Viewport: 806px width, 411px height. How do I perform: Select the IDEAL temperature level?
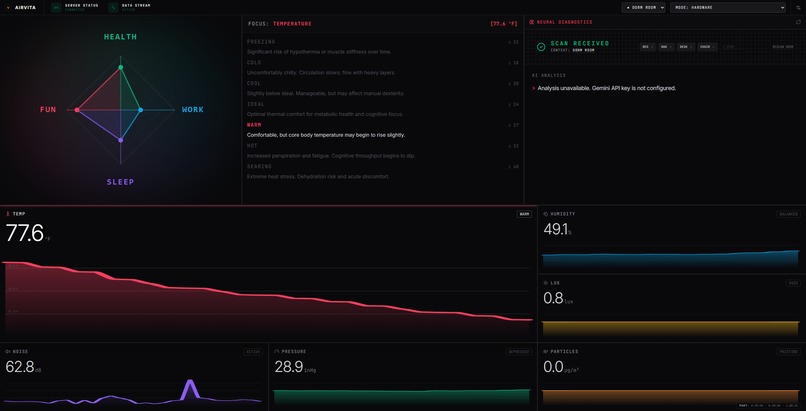click(x=382, y=109)
